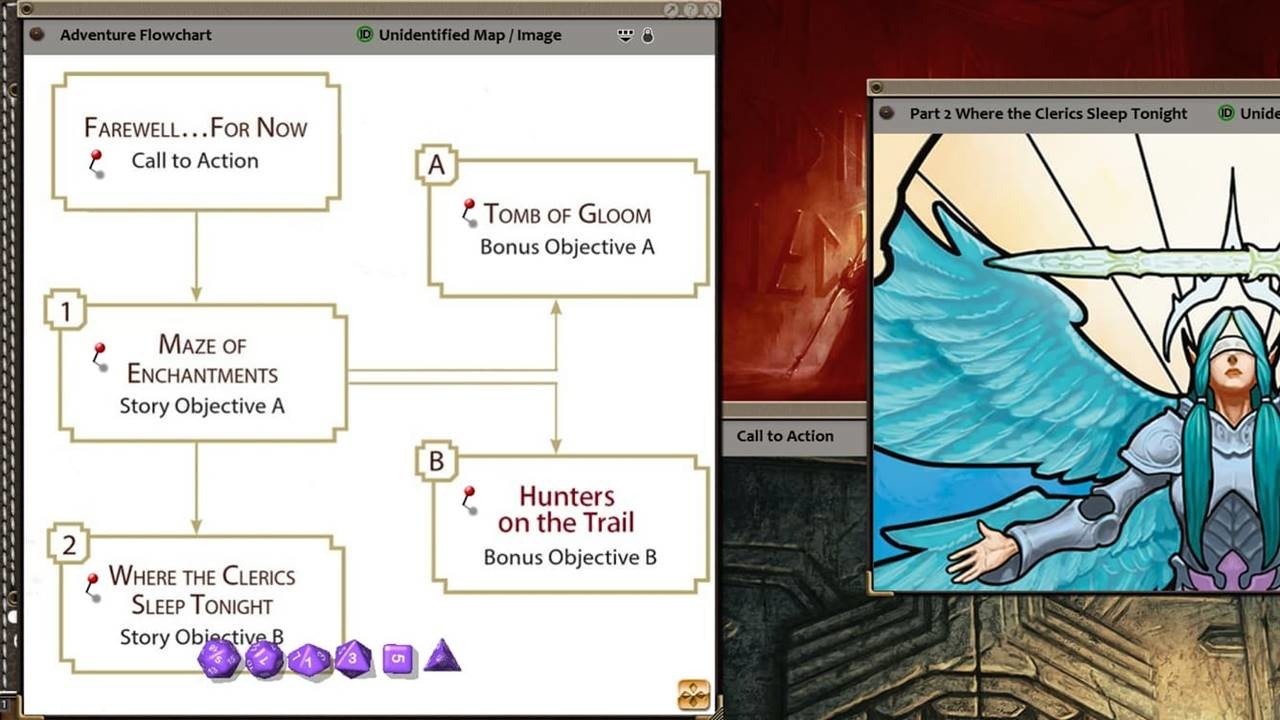Click the Adventure Flowchart title field
The width and height of the screenshot is (1280, 720).
[136, 35]
